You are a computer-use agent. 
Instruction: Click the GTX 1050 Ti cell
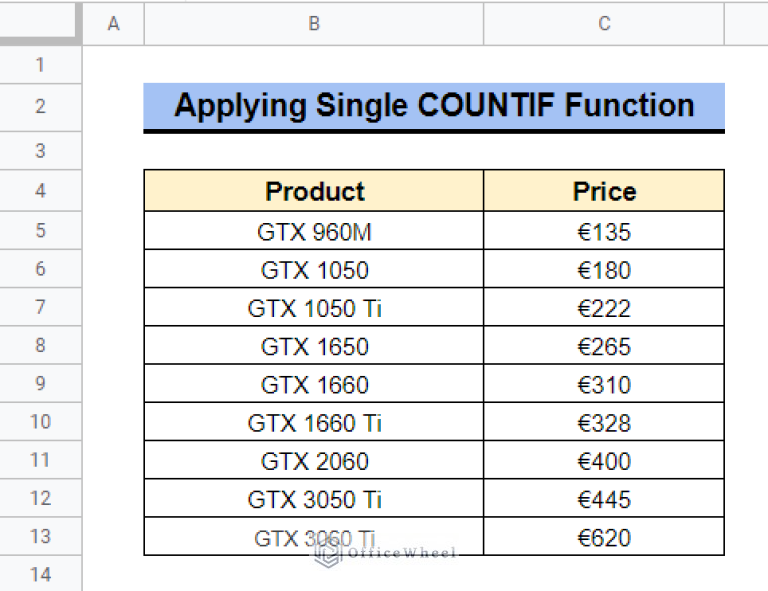pos(314,307)
